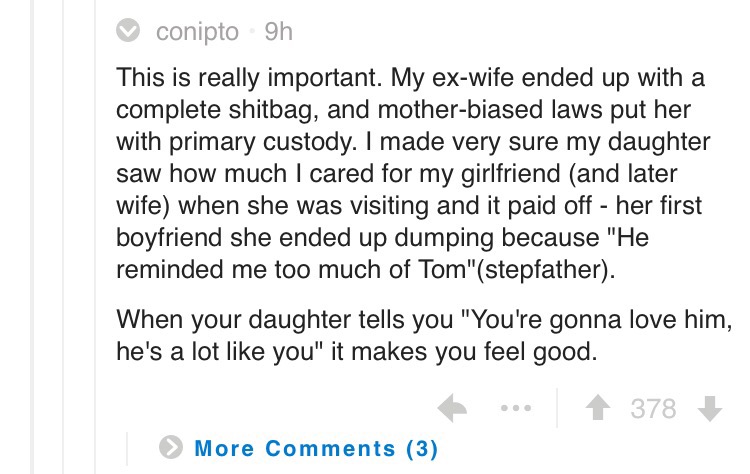This screenshot has height=474, width=750.
Task: Expand replies using the More Comments chevron icon
Action: click(171, 447)
